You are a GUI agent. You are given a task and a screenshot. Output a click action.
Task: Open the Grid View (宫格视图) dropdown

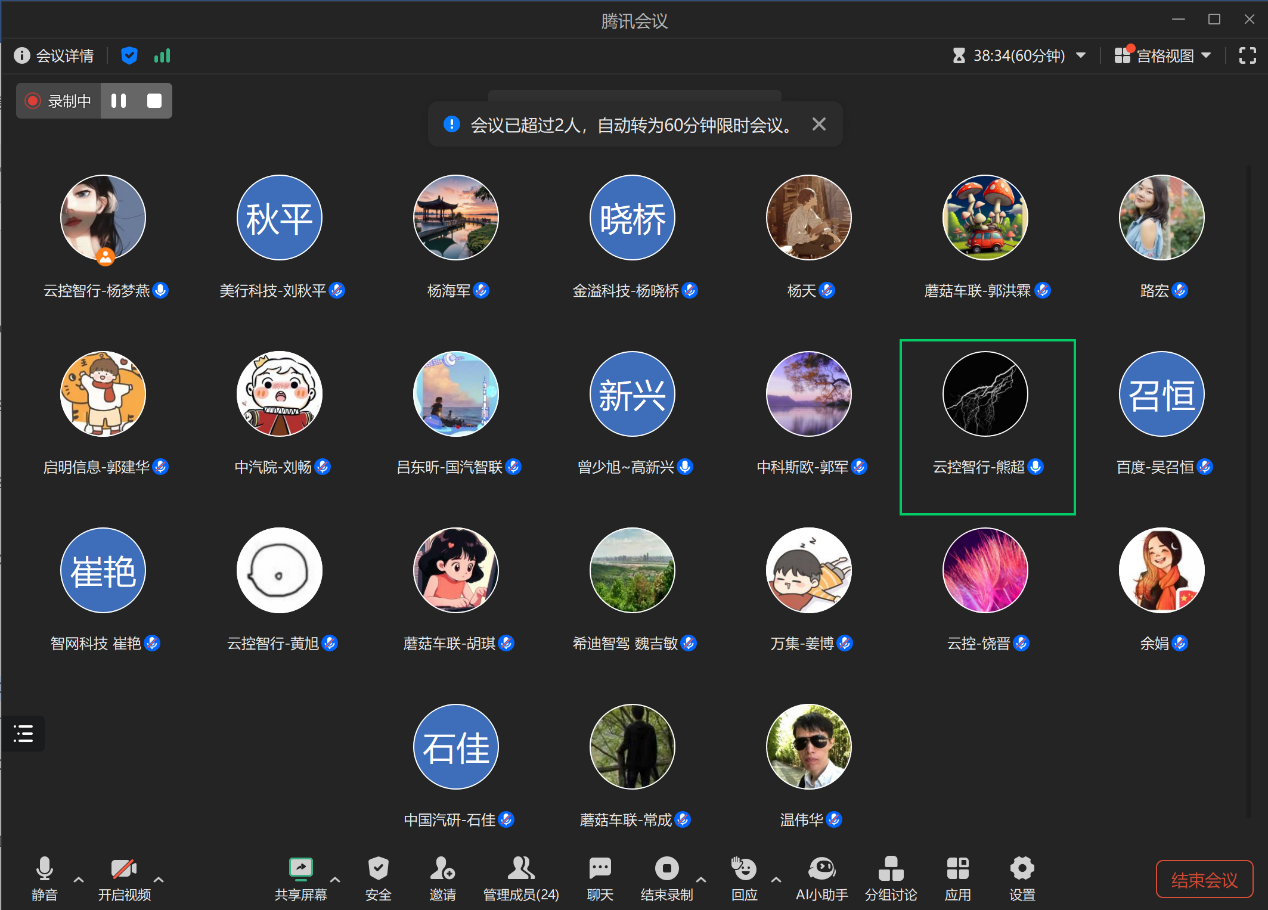pyautogui.click(x=1164, y=56)
